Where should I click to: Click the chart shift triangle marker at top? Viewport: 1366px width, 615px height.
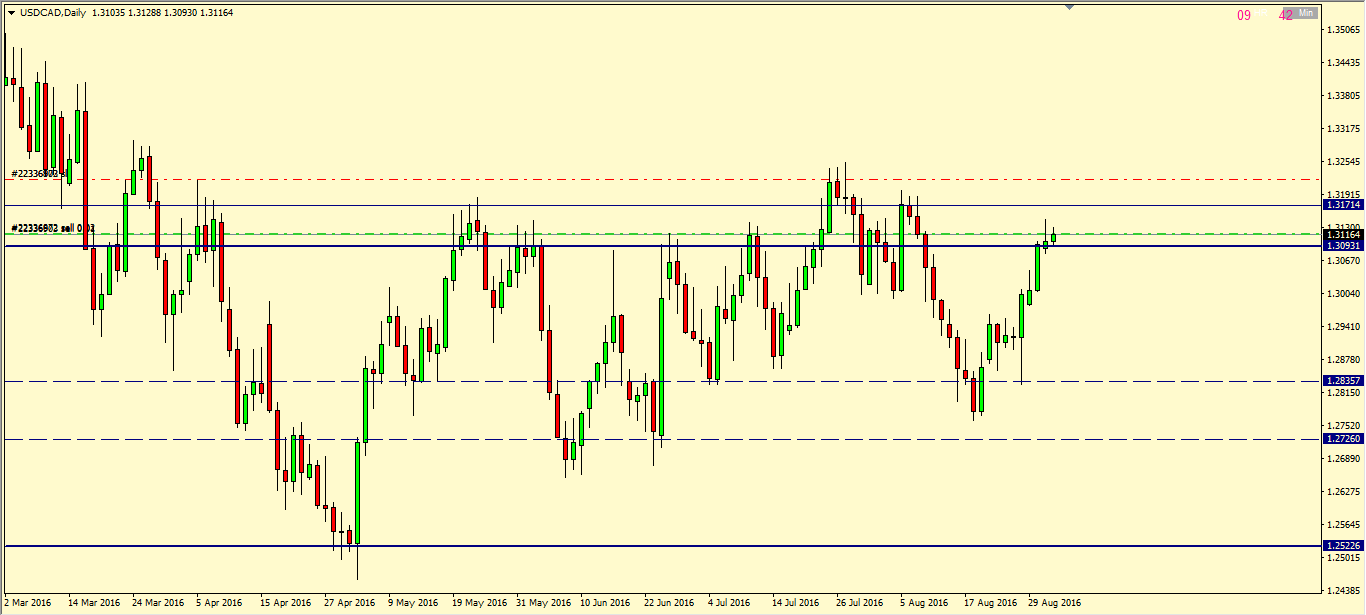click(x=1070, y=8)
